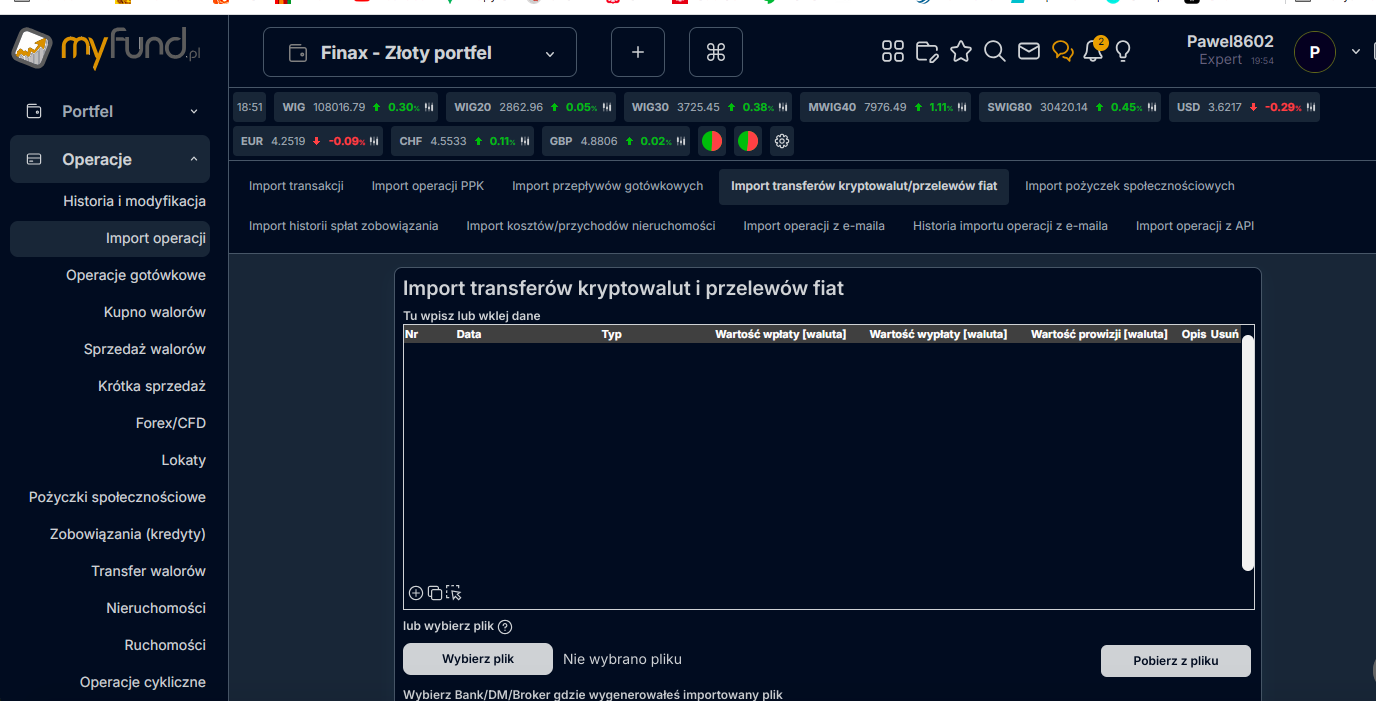Open the mail envelope icon
The width and height of the screenshot is (1376, 701).
pos(1029,52)
